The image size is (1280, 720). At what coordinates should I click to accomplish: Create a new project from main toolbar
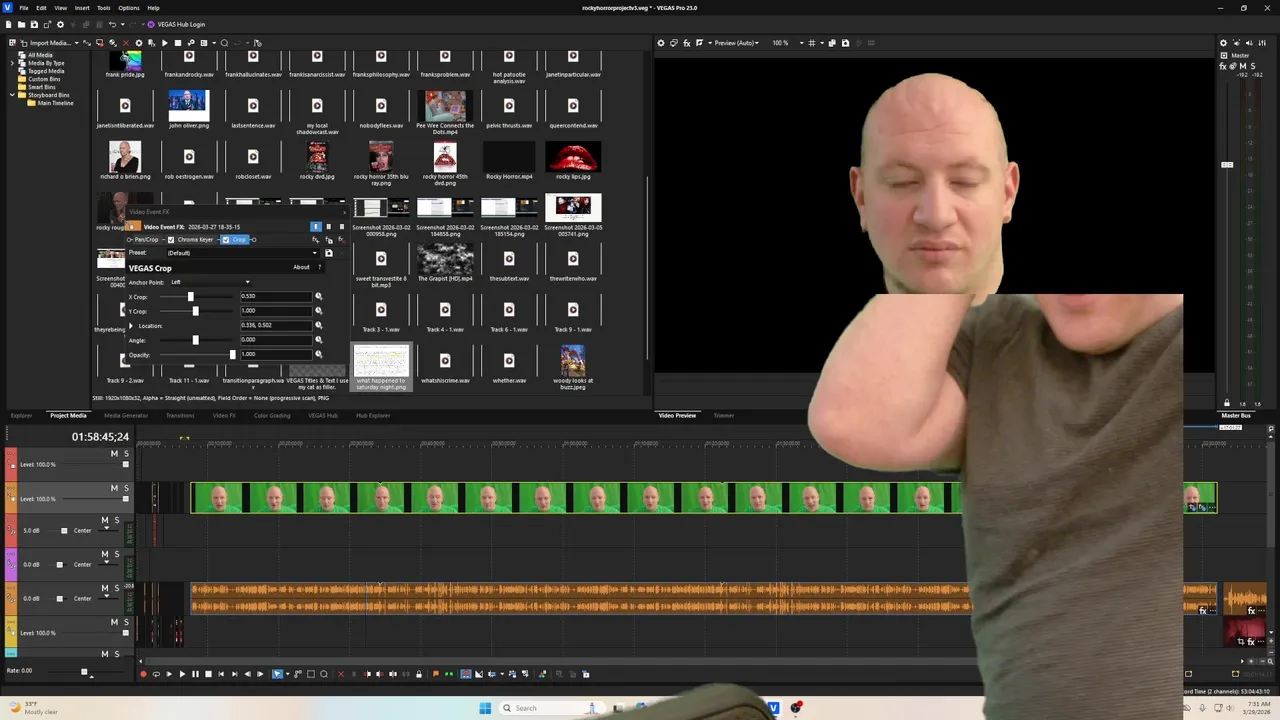click(x=9, y=25)
